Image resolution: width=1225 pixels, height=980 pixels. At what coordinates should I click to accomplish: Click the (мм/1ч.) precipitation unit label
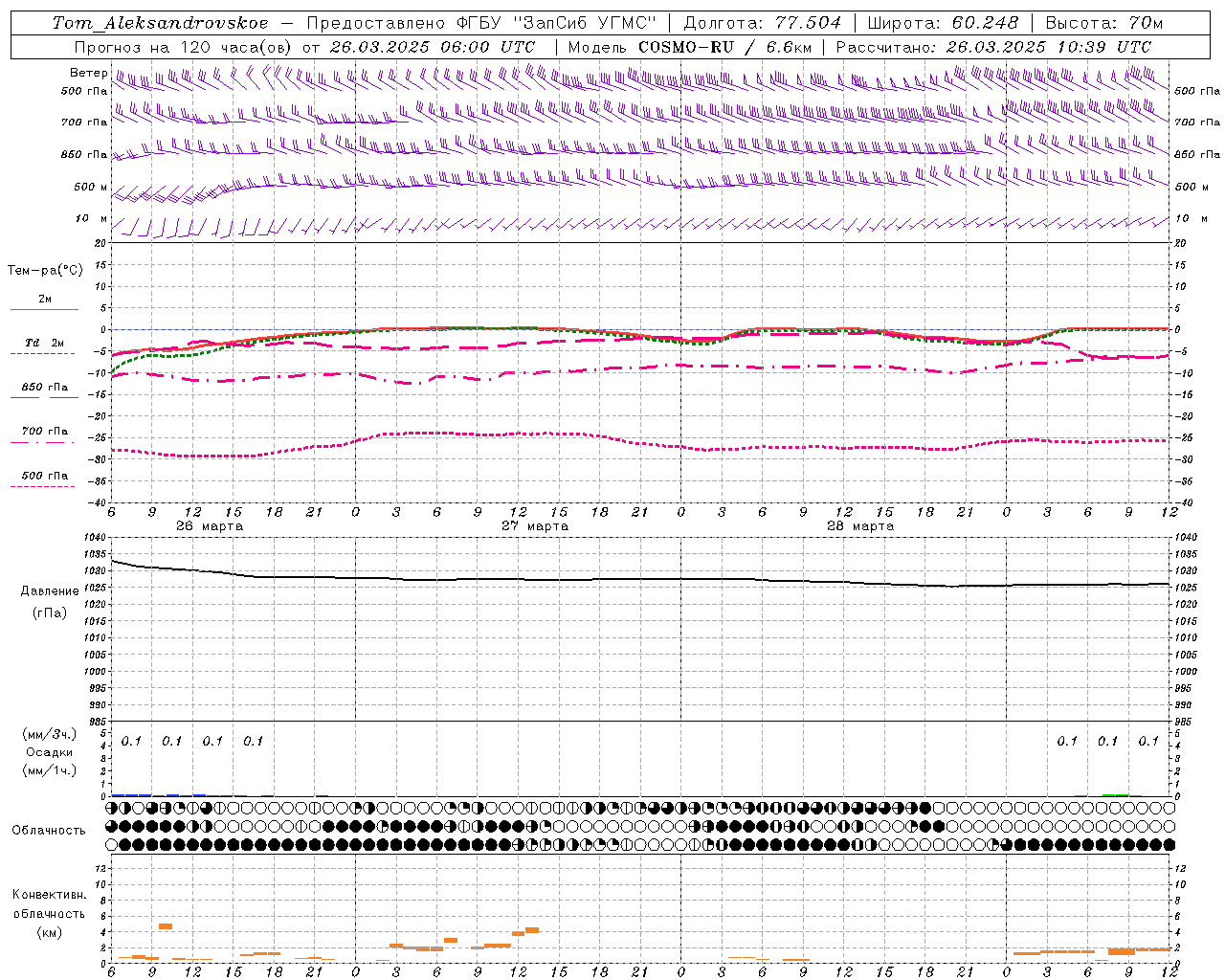(x=50, y=770)
